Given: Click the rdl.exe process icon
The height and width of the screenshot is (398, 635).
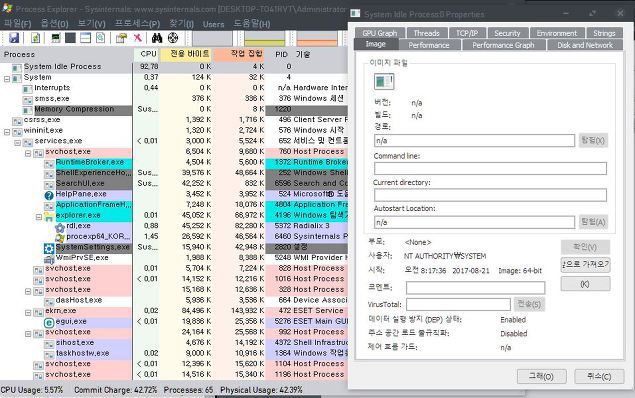Looking at the screenshot, I should click(x=60, y=227).
